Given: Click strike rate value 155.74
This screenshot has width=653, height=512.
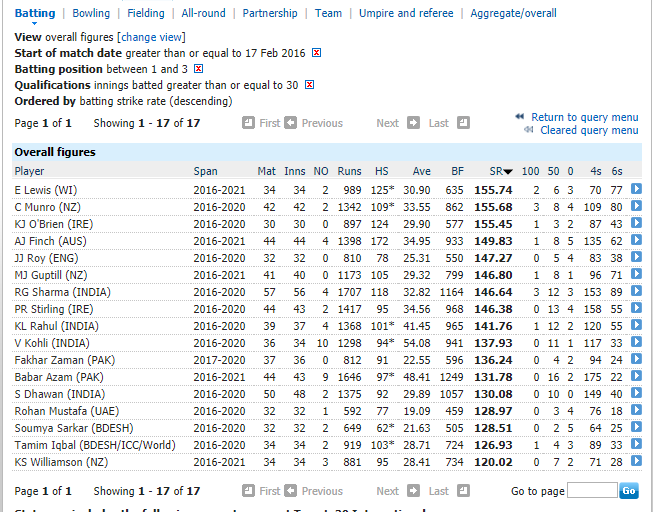Looking at the screenshot, I should click(x=493, y=190).
